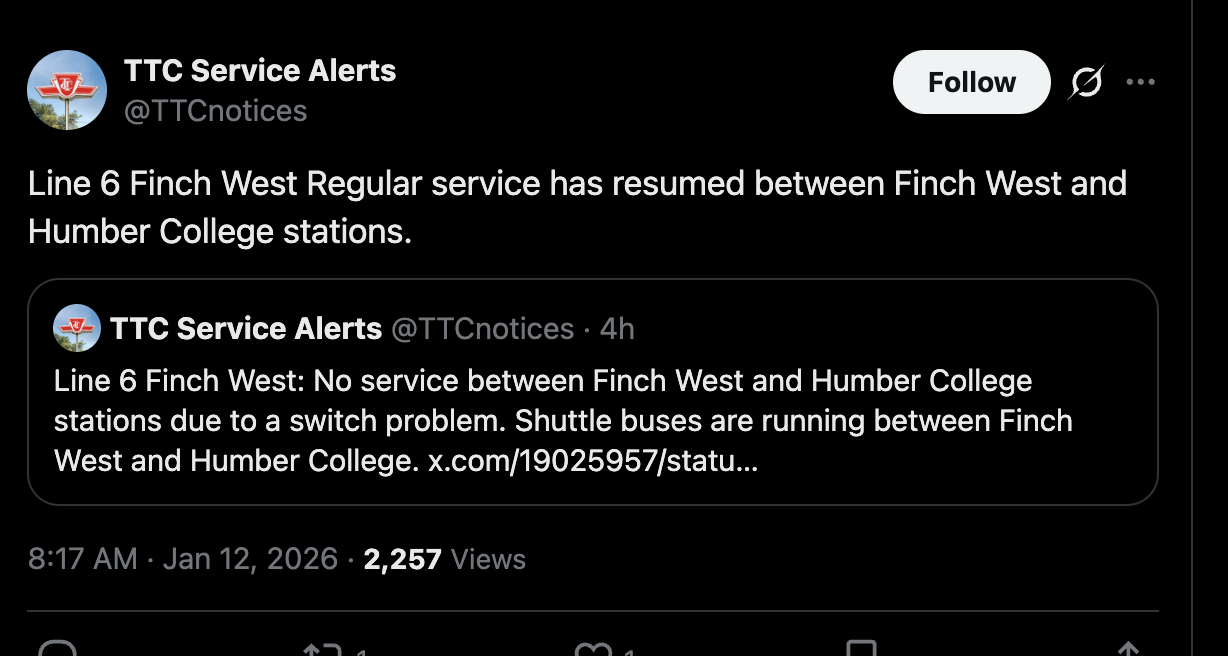1228x656 pixels.
Task: Click the TTC Service Alerts display name
Action: tap(260, 71)
